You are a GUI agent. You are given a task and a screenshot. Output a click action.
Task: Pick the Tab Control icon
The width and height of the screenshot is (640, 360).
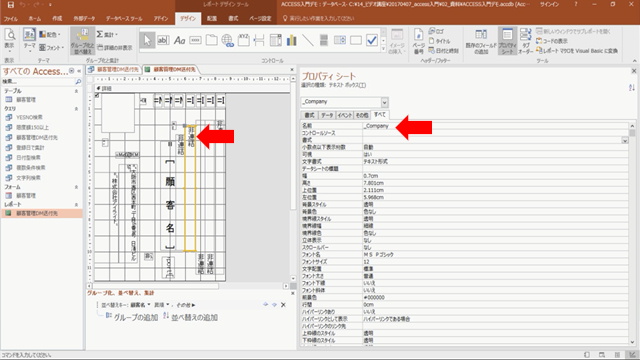(211, 40)
